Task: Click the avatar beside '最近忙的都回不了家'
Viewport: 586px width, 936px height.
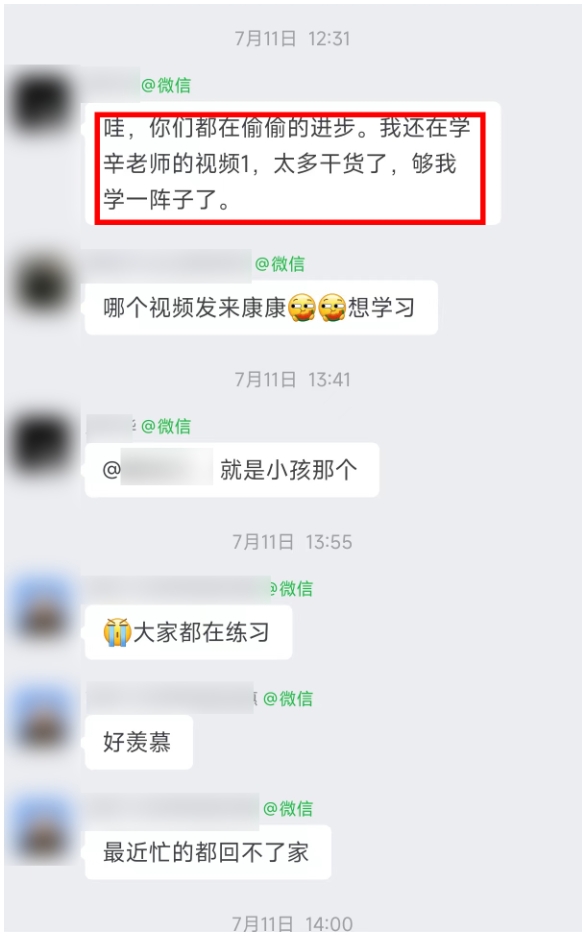Action: (x=43, y=829)
